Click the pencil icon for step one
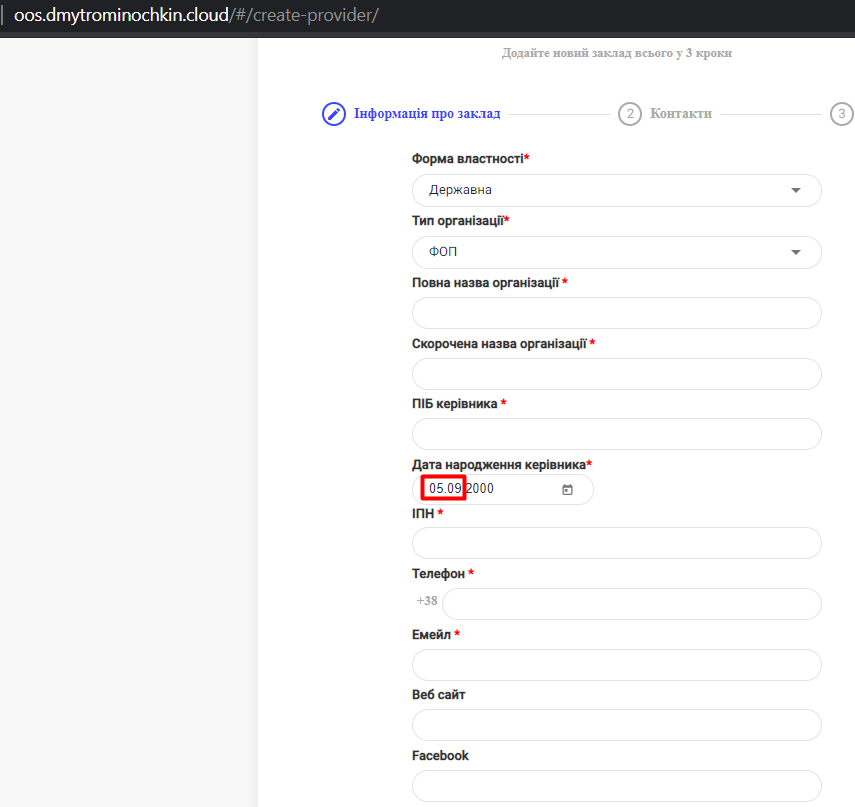The height and width of the screenshot is (807, 855). 334,114
